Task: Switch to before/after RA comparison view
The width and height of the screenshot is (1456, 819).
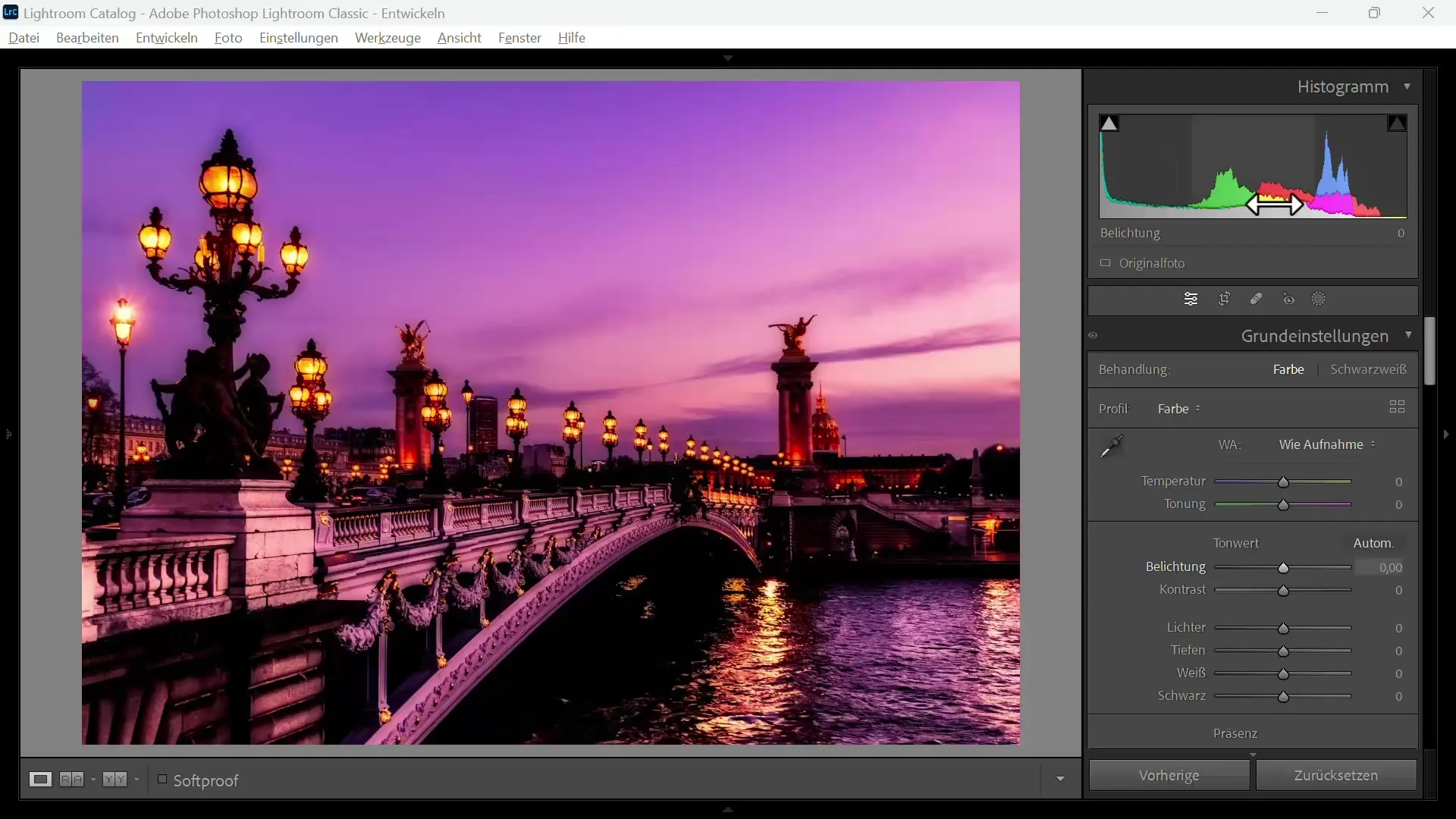Action: pos(72,780)
